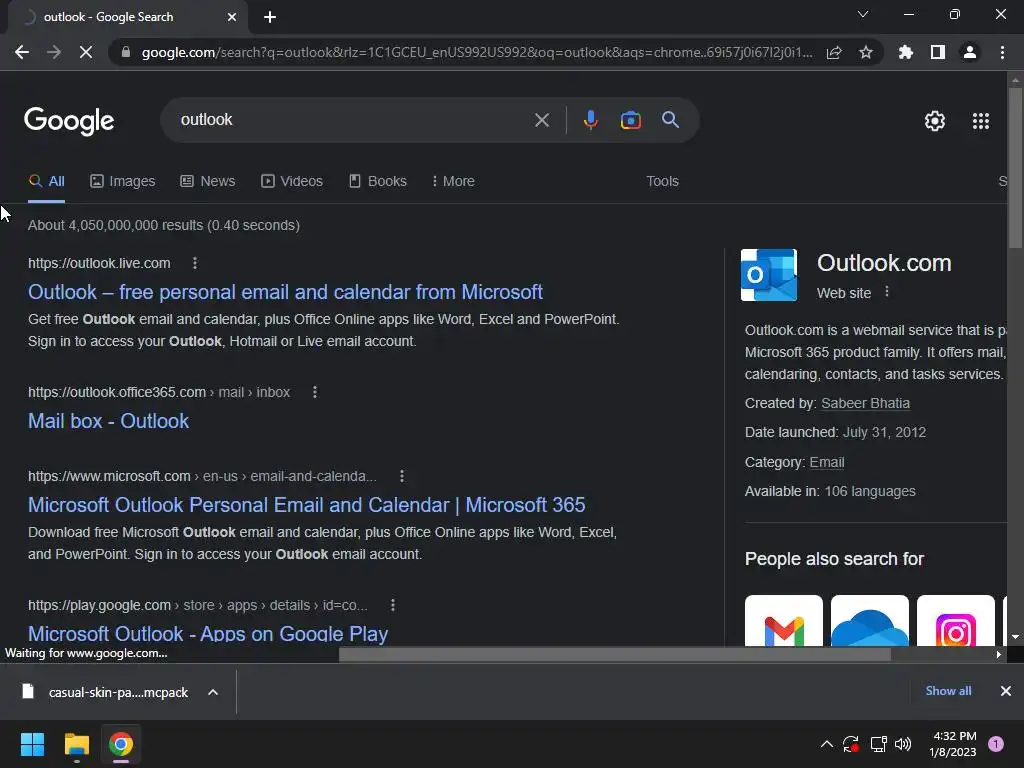
Task: Select the Instagram thumbnail
Action: [956, 620]
